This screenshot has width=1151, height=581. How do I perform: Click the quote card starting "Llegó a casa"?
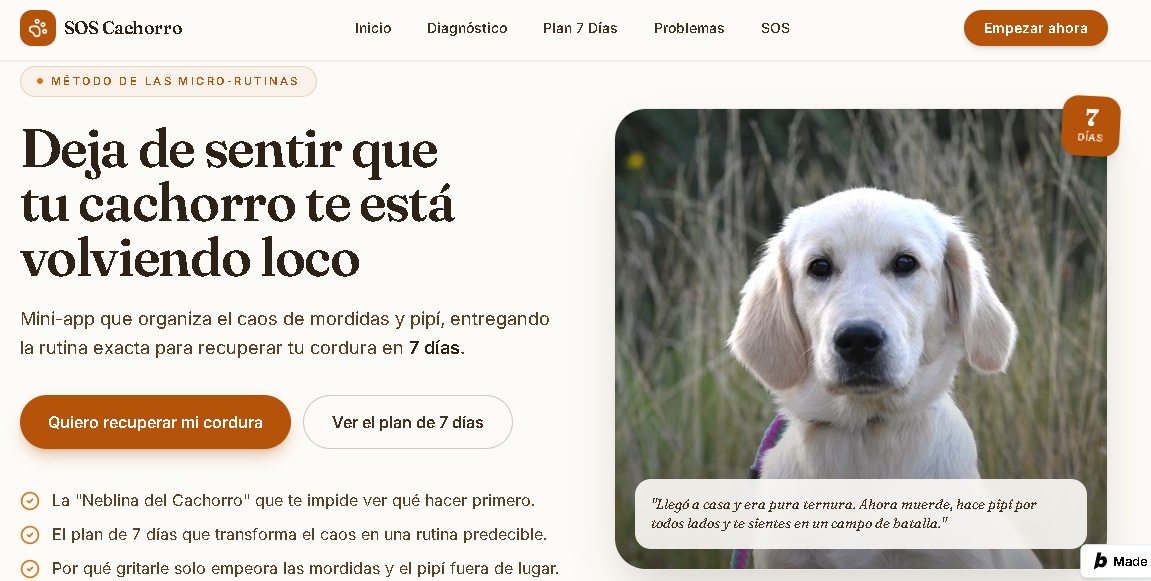(860, 513)
